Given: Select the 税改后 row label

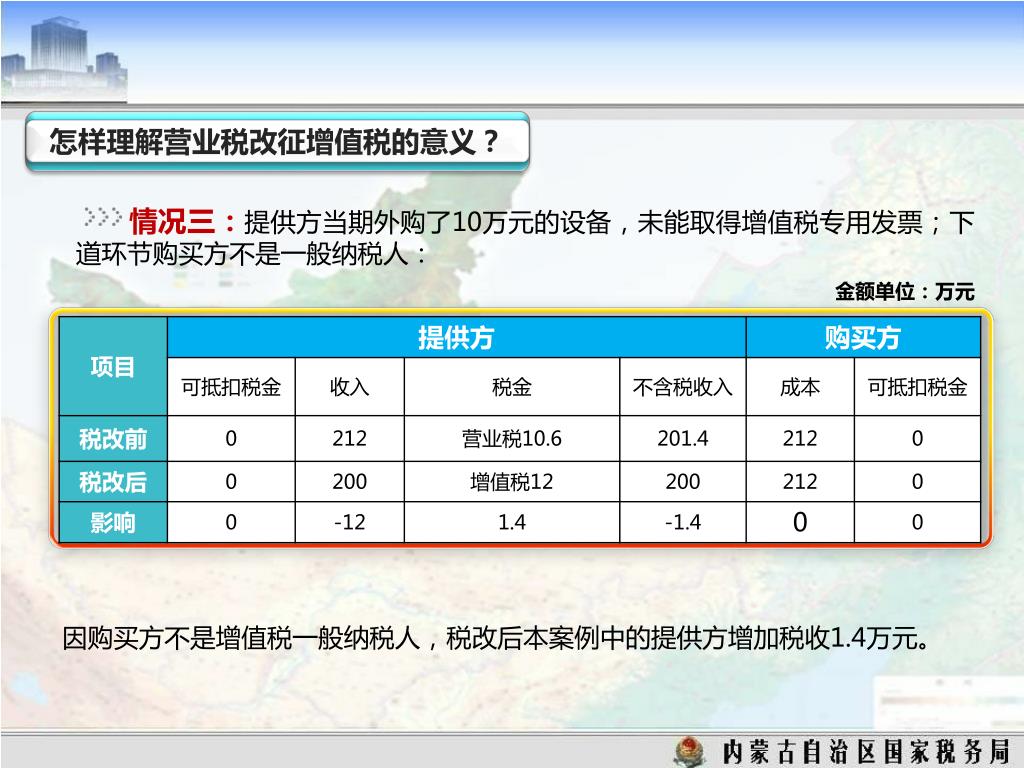Looking at the screenshot, I should (113, 482).
